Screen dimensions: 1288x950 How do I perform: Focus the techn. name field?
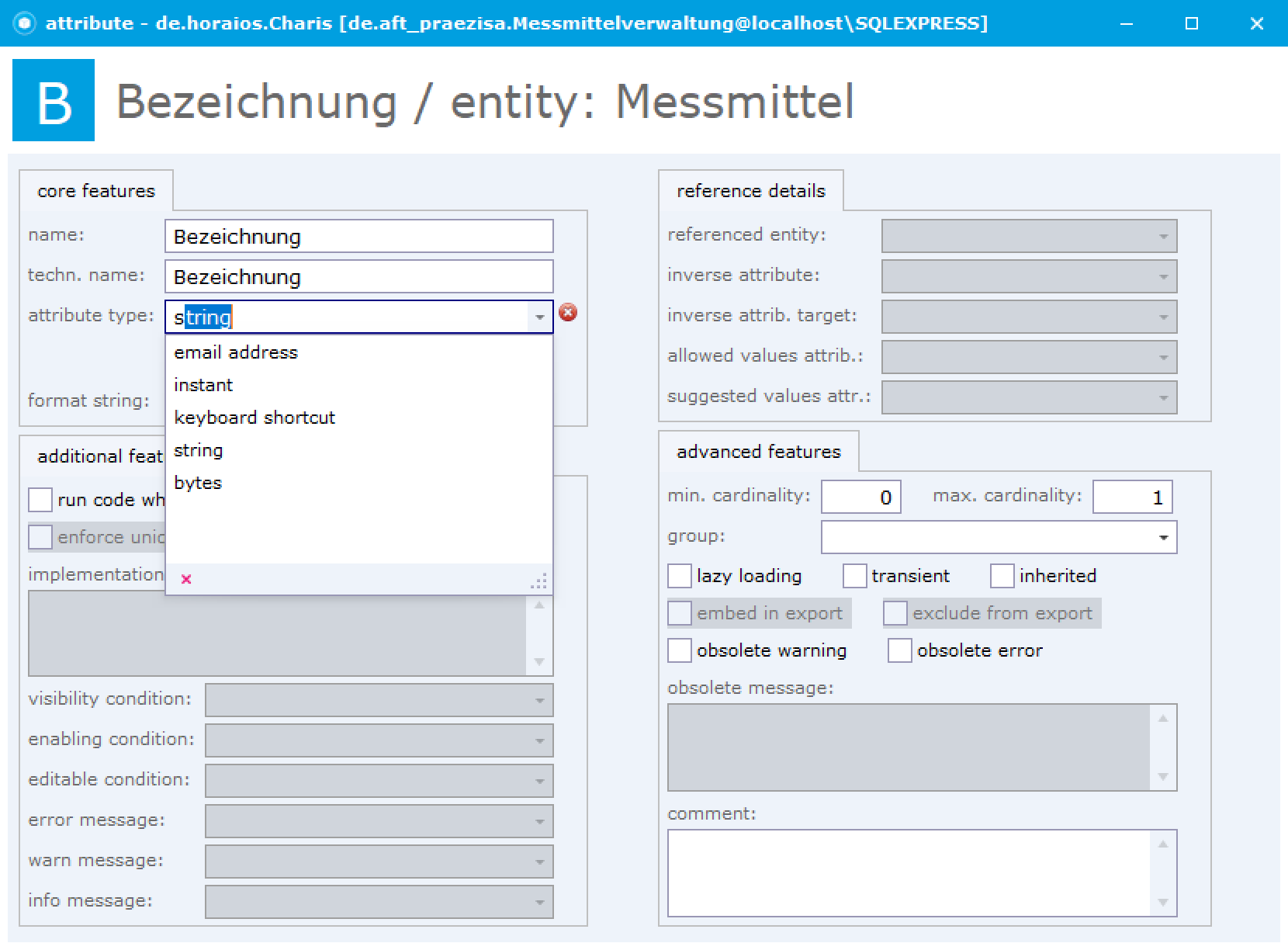pyautogui.click(x=359, y=276)
